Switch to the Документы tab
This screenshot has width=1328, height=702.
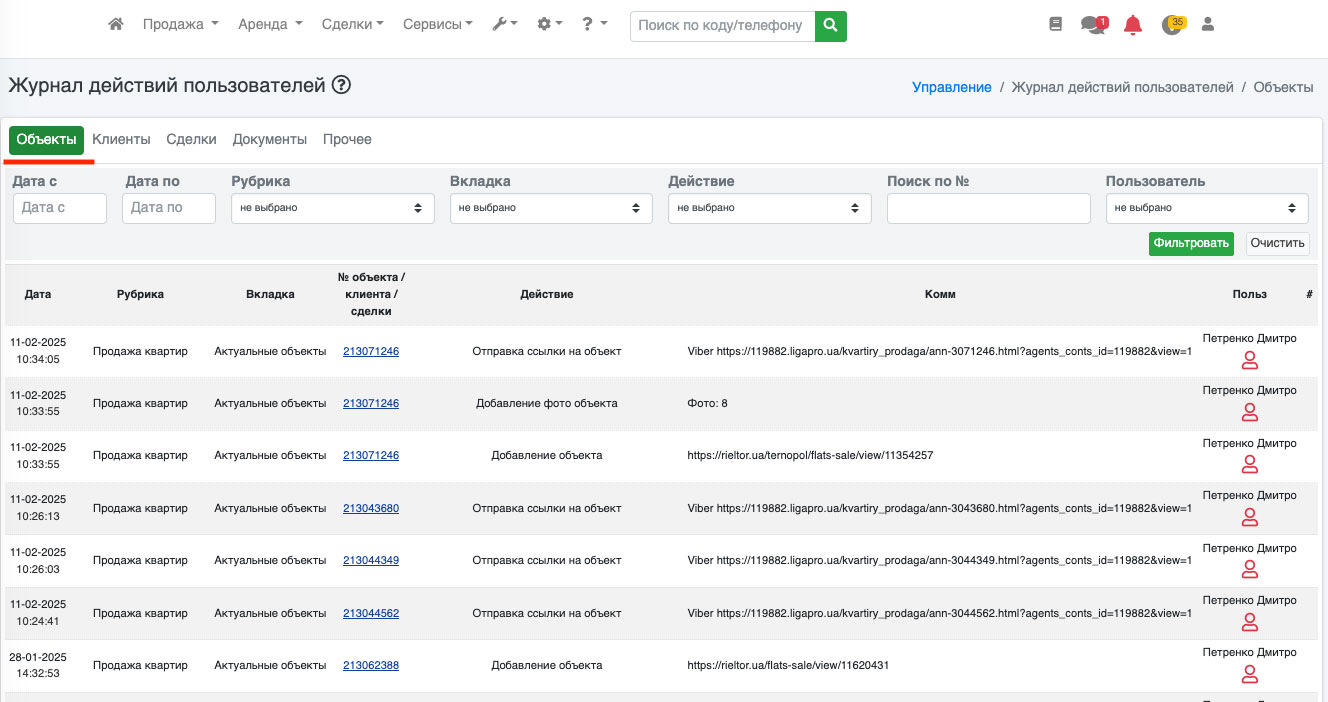[269, 140]
